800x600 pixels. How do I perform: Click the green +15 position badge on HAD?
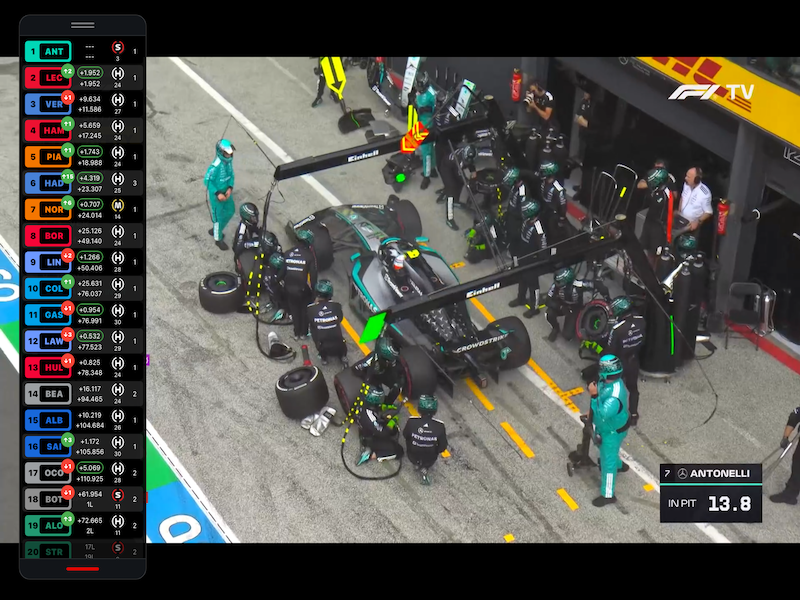click(x=68, y=177)
